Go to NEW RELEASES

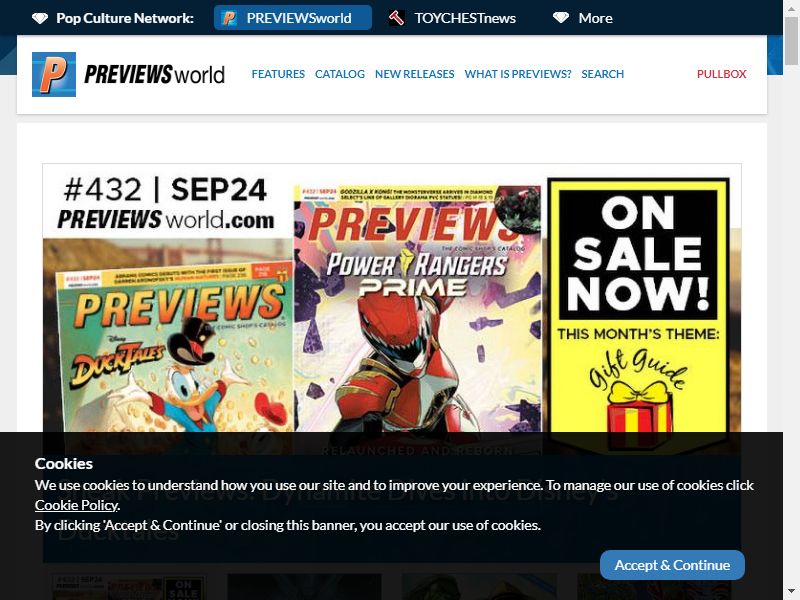click(414, 74)
